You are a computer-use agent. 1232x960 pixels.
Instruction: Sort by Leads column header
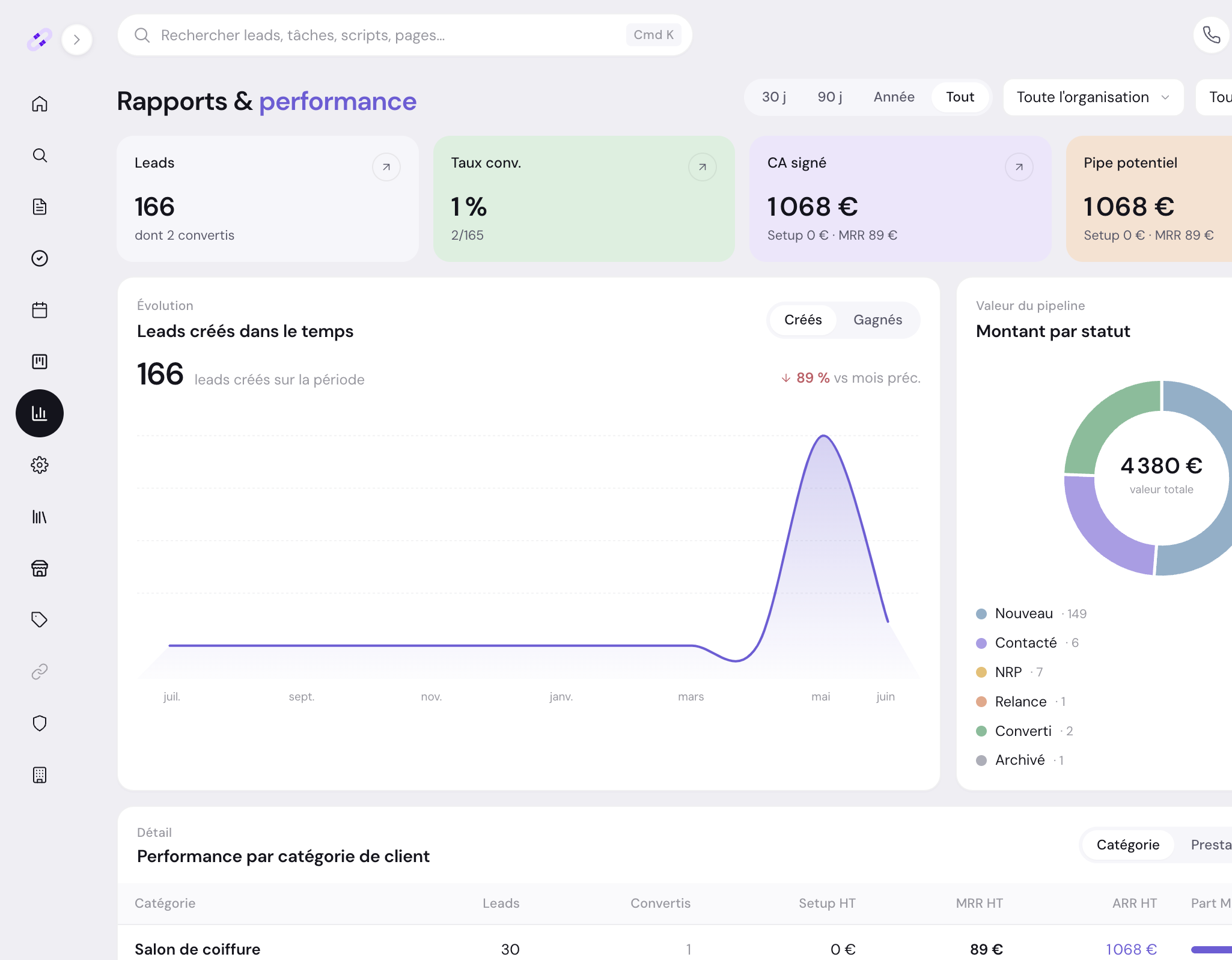click(501, 904)
